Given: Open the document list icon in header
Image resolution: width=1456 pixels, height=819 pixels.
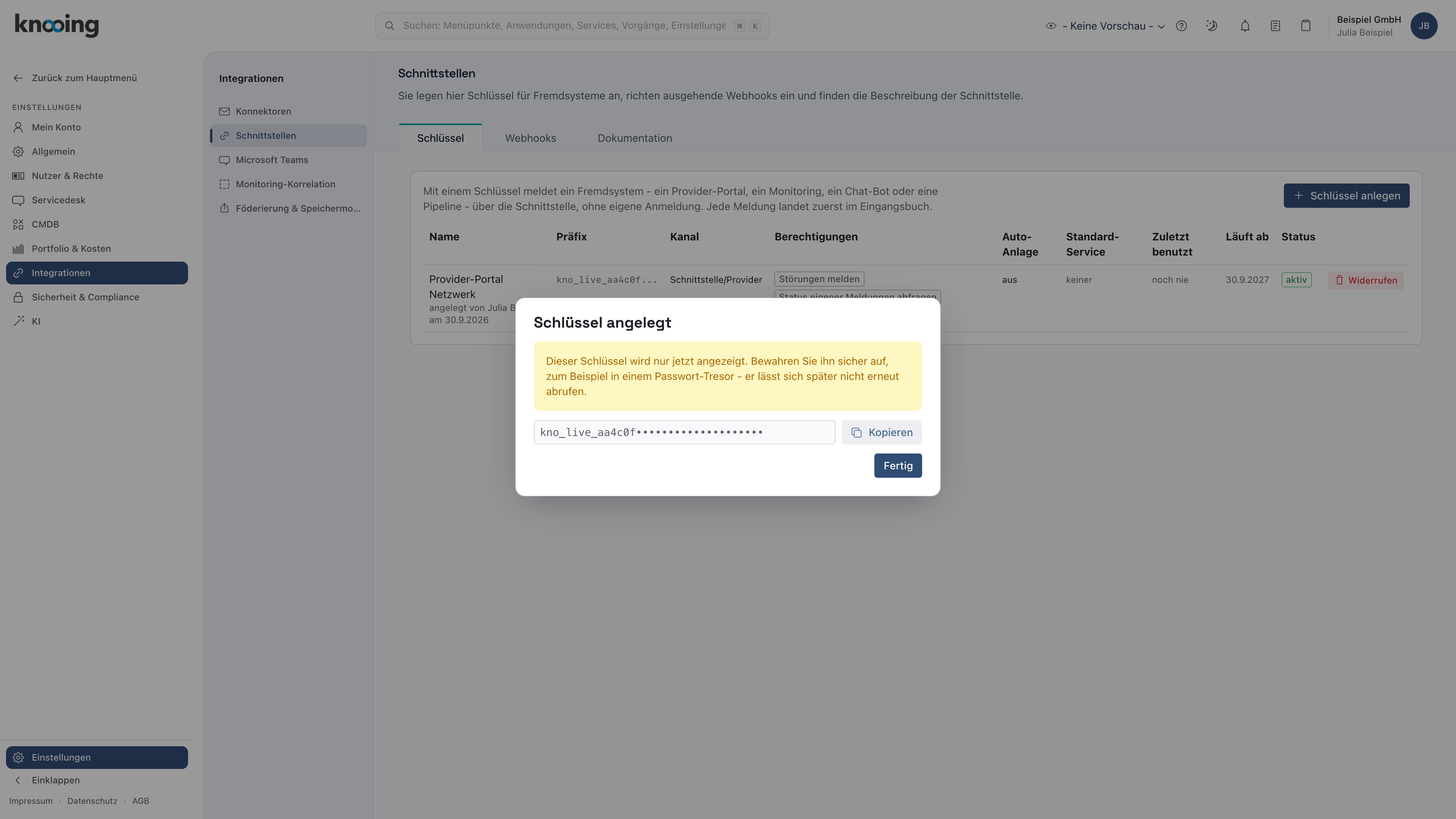Looking at the screenshot, I should click(1275, 26).
